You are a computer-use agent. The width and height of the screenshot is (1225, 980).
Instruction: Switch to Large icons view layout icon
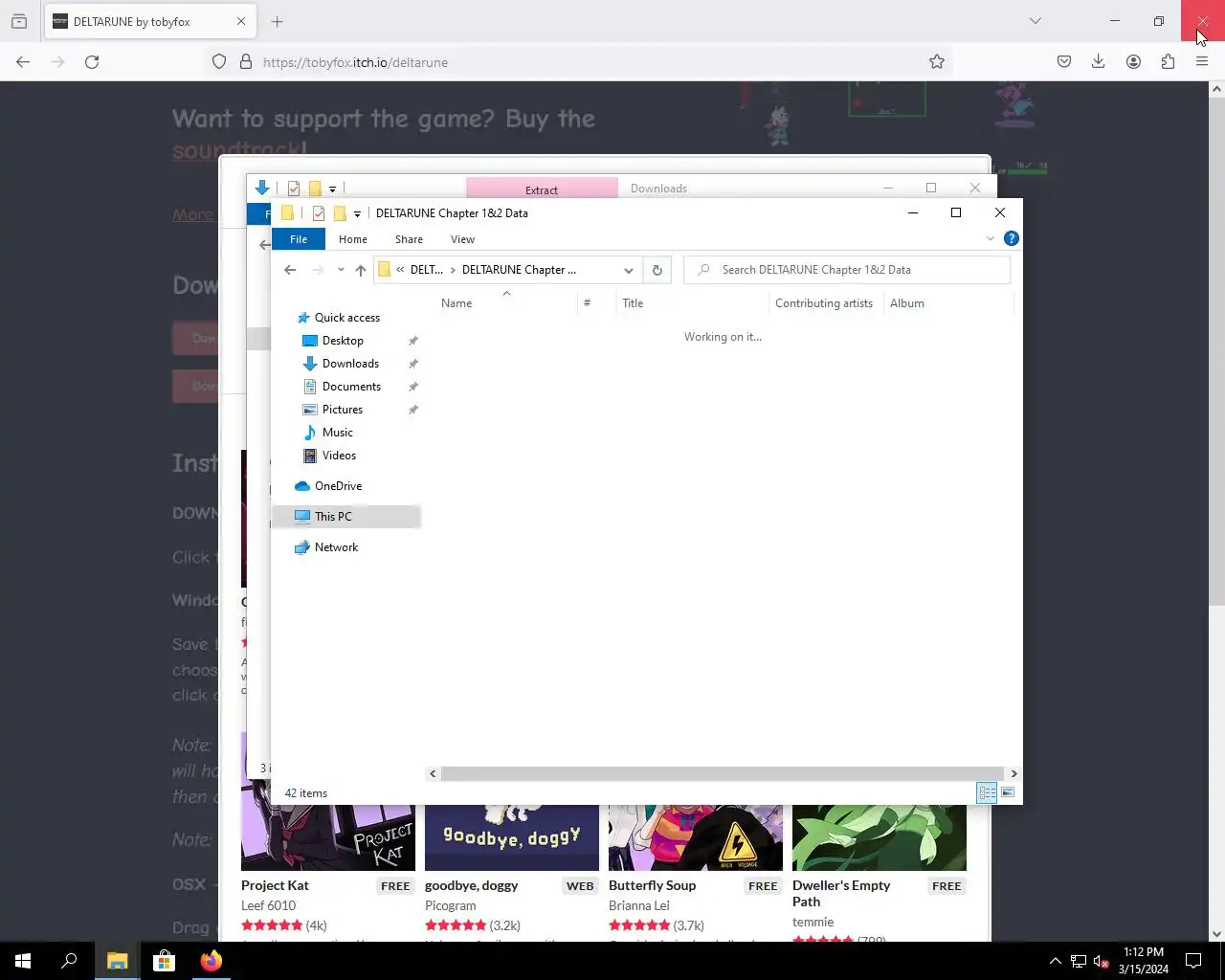1008,792
